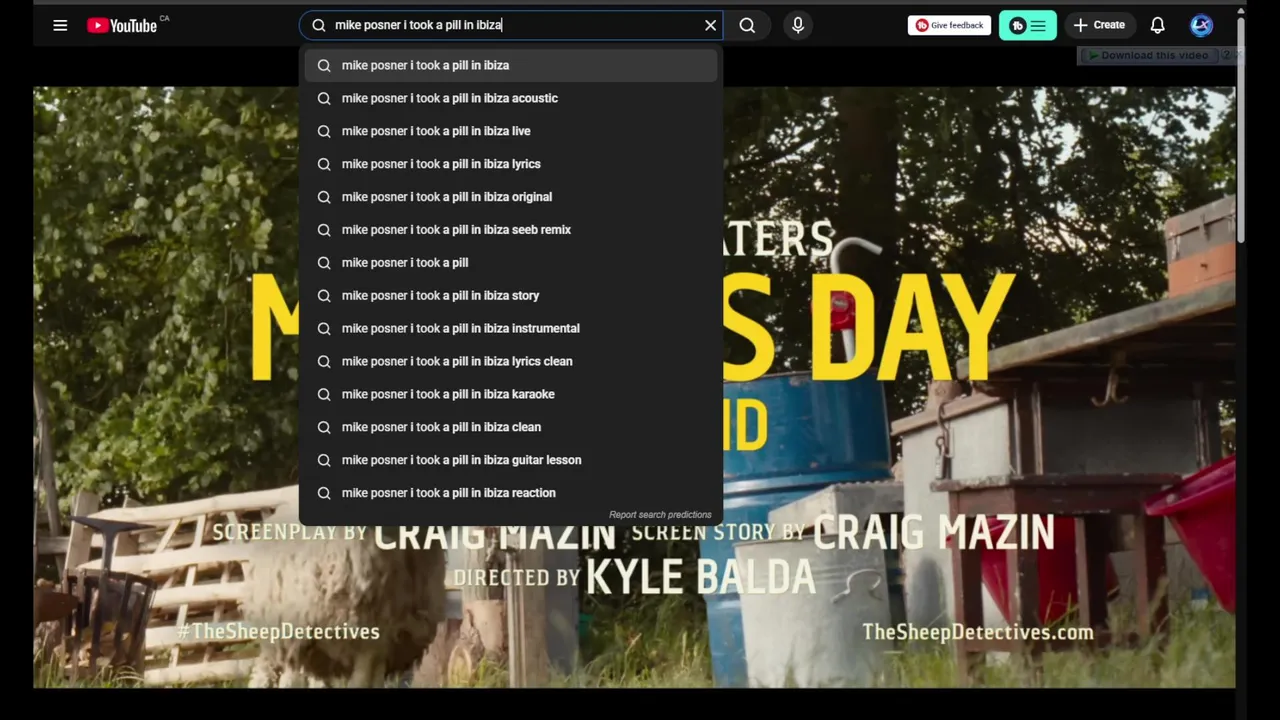Click search icon beside 'ibiza seeb remix' suggestion
Screen dimensions: 1280x720
324,230
